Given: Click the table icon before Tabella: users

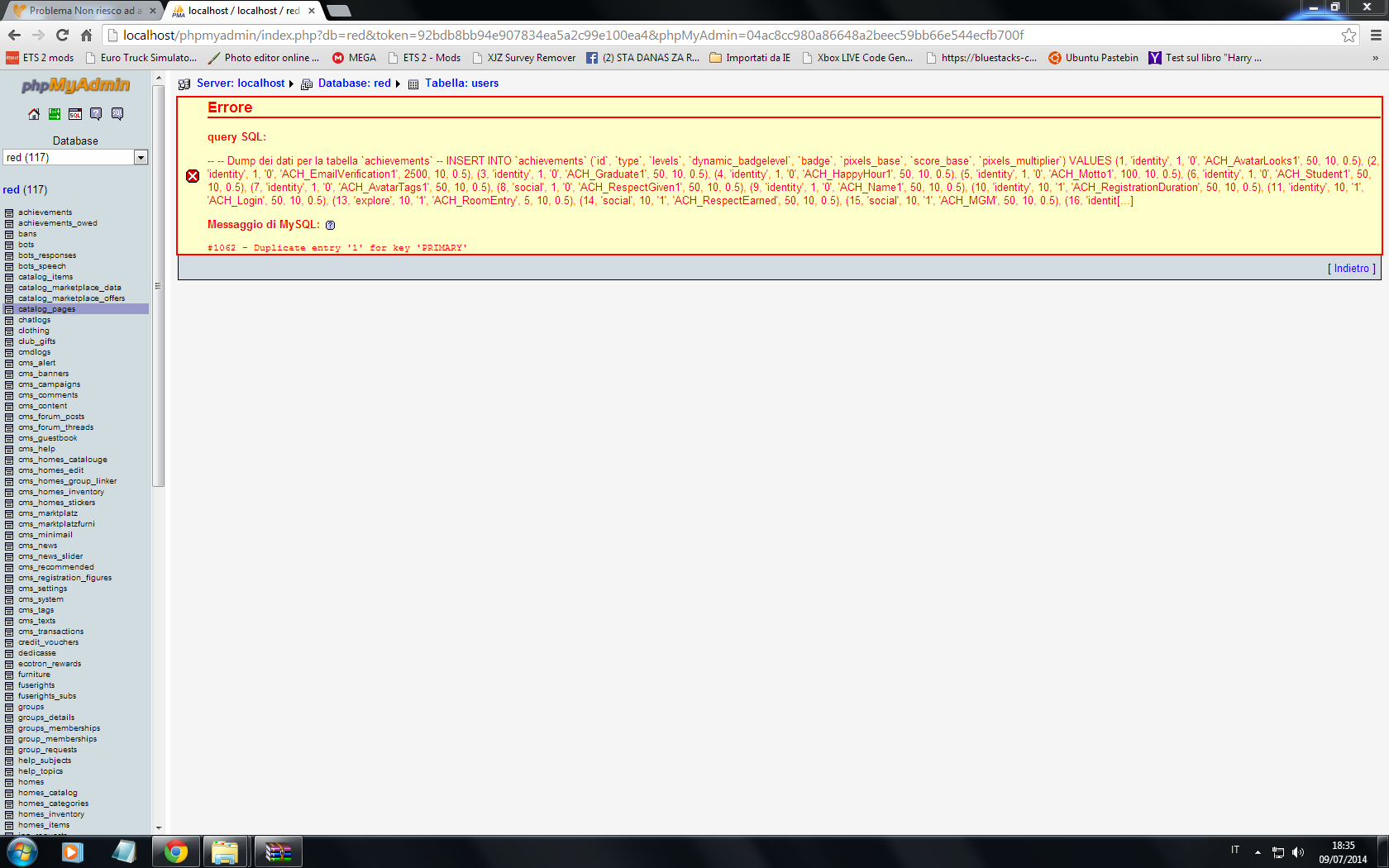Looking at the screenshot, I should point(413,83).
